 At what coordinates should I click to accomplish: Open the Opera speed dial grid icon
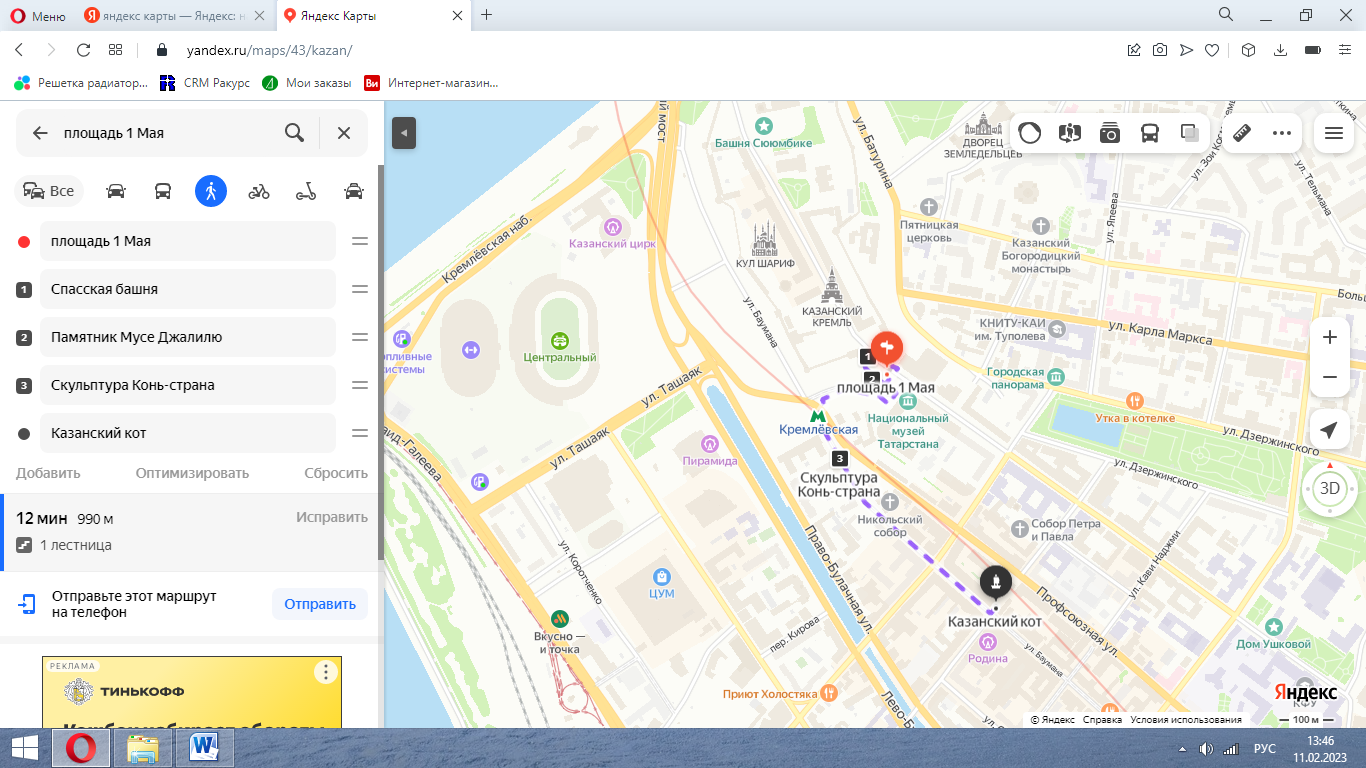coord(115,50)
